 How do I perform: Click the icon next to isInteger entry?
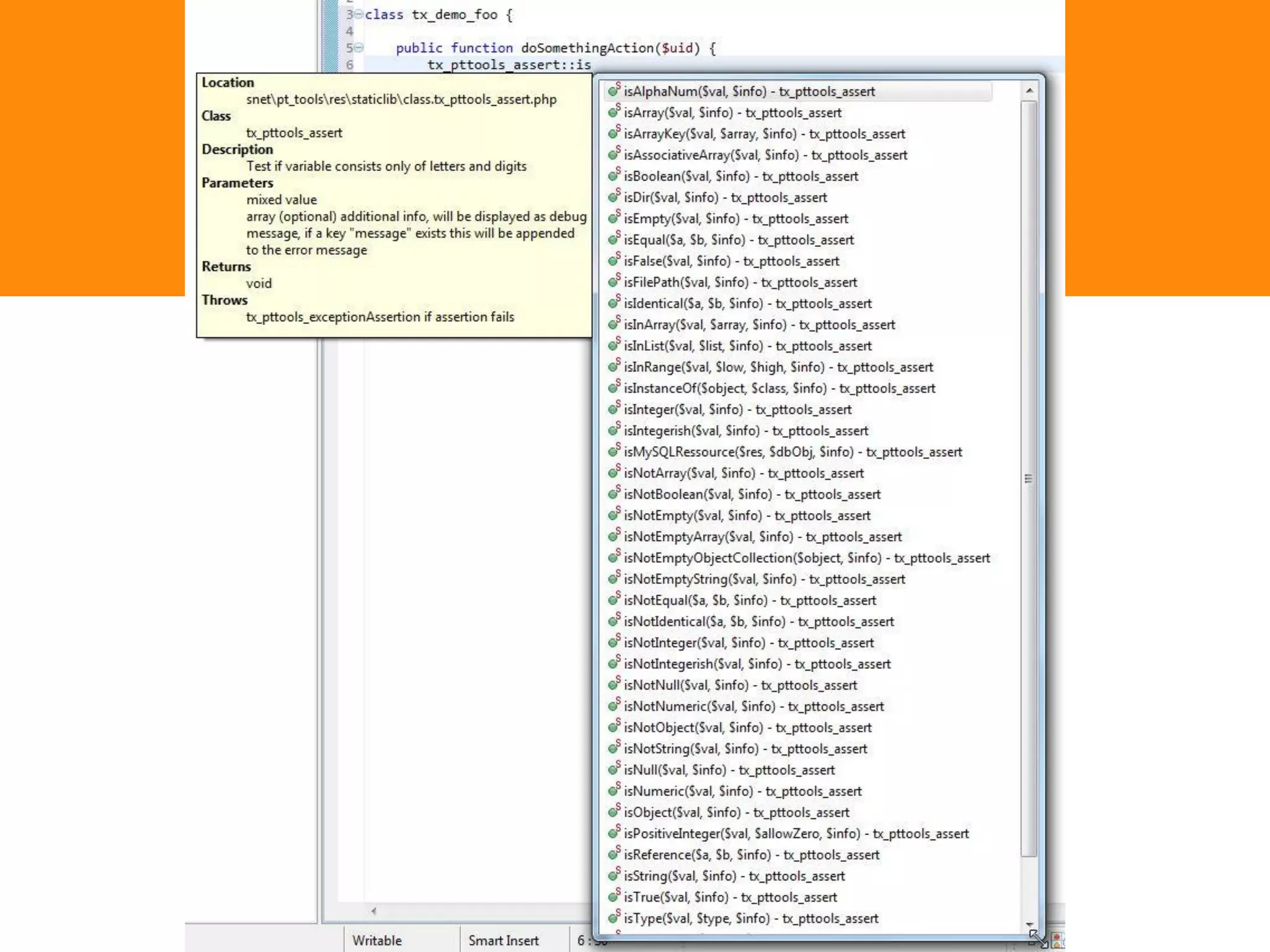[613, 409]
